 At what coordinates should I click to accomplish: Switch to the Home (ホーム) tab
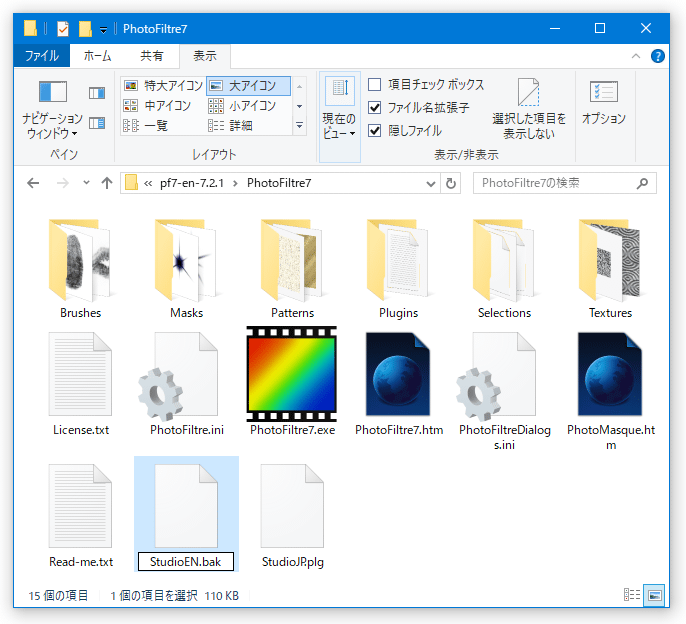[x=97, y=56]
